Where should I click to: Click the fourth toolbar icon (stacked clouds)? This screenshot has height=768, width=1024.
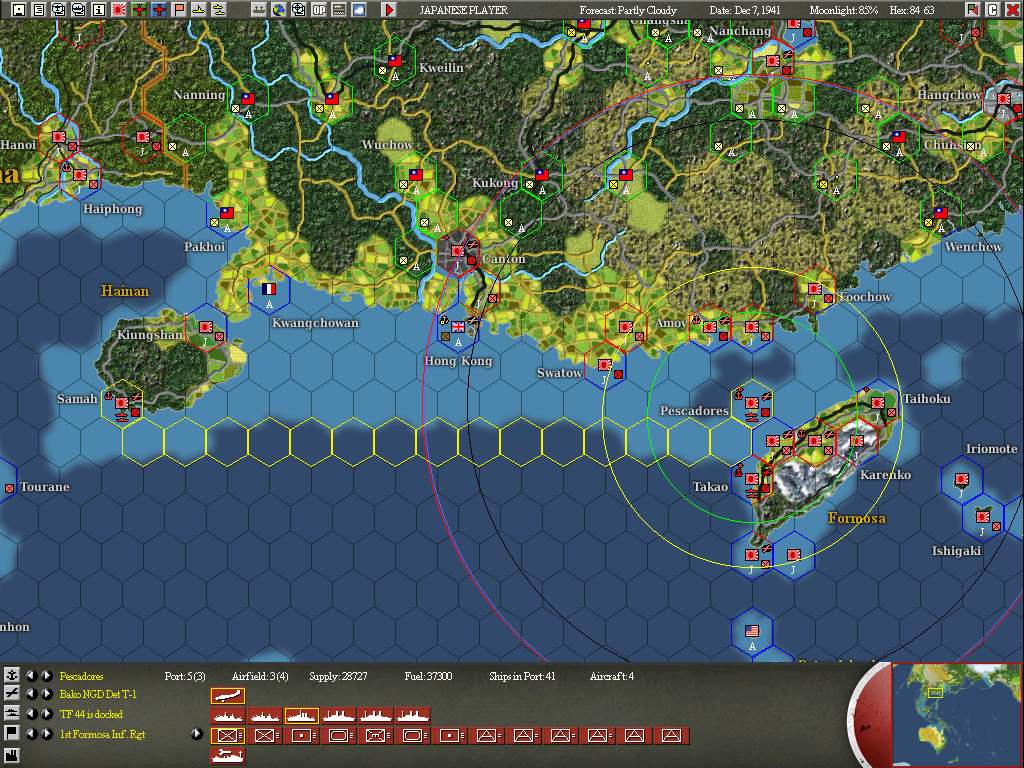click(x=79, y=9)
